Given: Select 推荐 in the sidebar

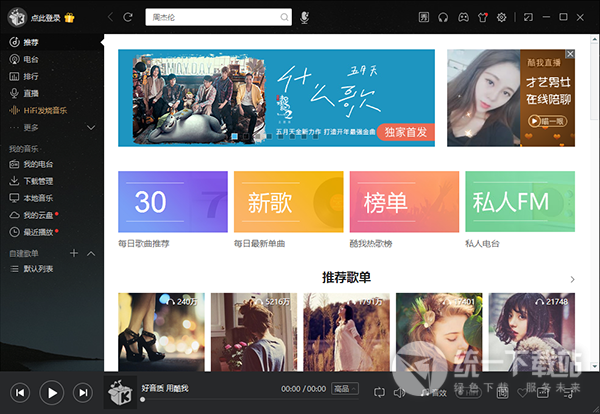Looking at the screenshot, I should coord(52,42).
